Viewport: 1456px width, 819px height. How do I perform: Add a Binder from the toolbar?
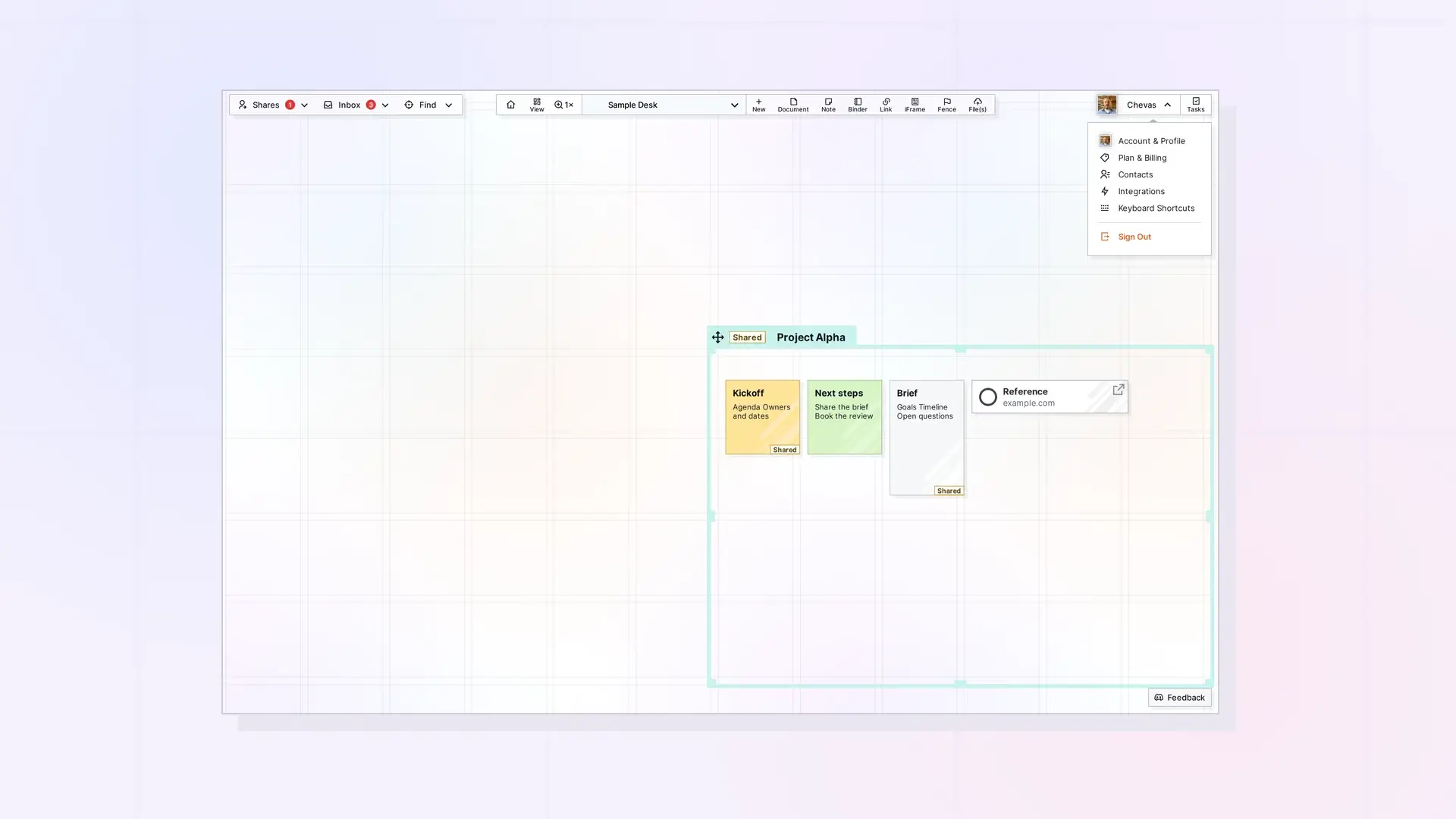click(x=858, y=105)
